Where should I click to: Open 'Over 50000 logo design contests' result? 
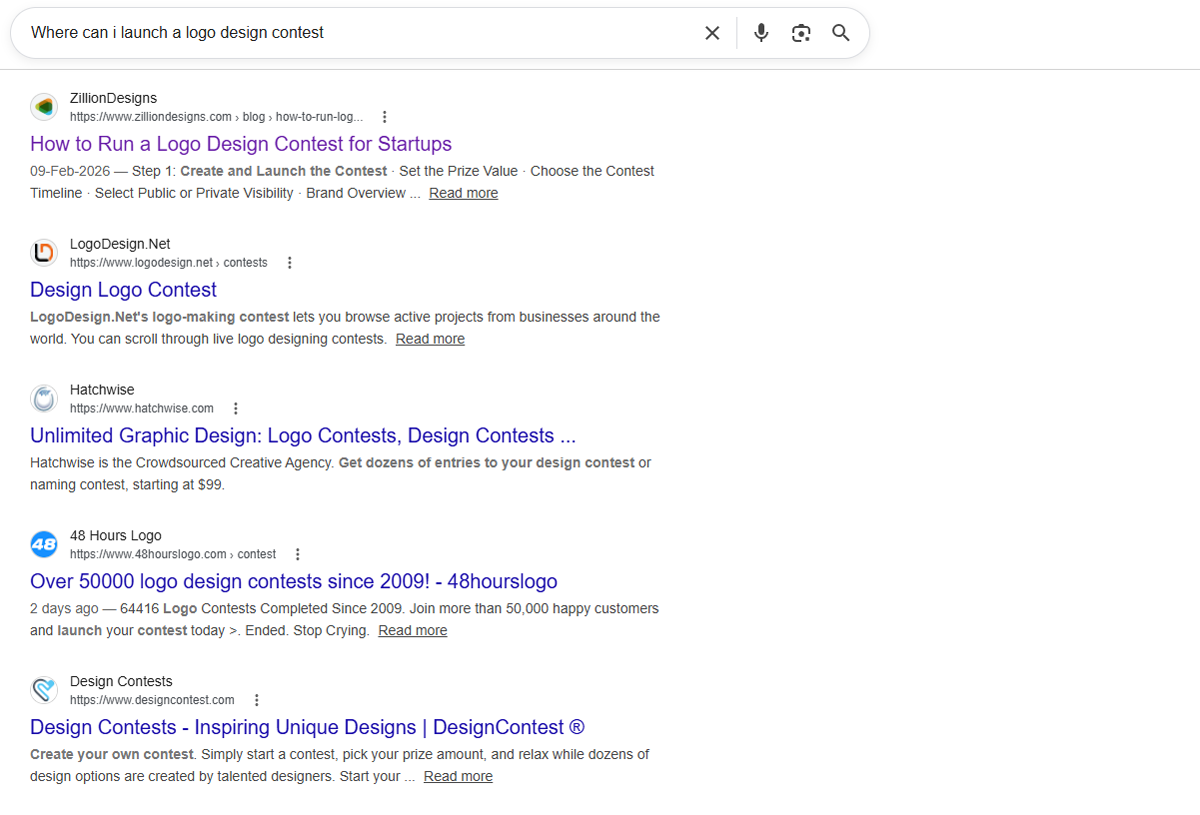point(294,582)
